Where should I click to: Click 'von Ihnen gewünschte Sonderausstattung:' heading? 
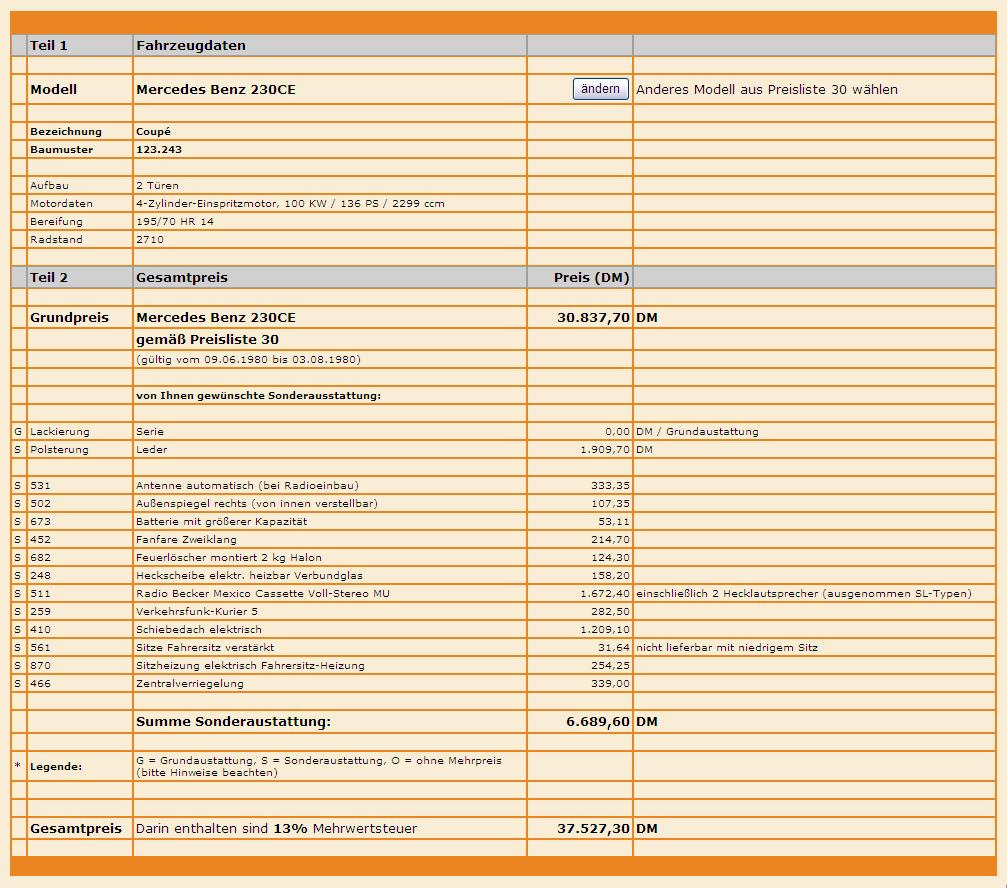pyautogui.click(x=258, y=396)
